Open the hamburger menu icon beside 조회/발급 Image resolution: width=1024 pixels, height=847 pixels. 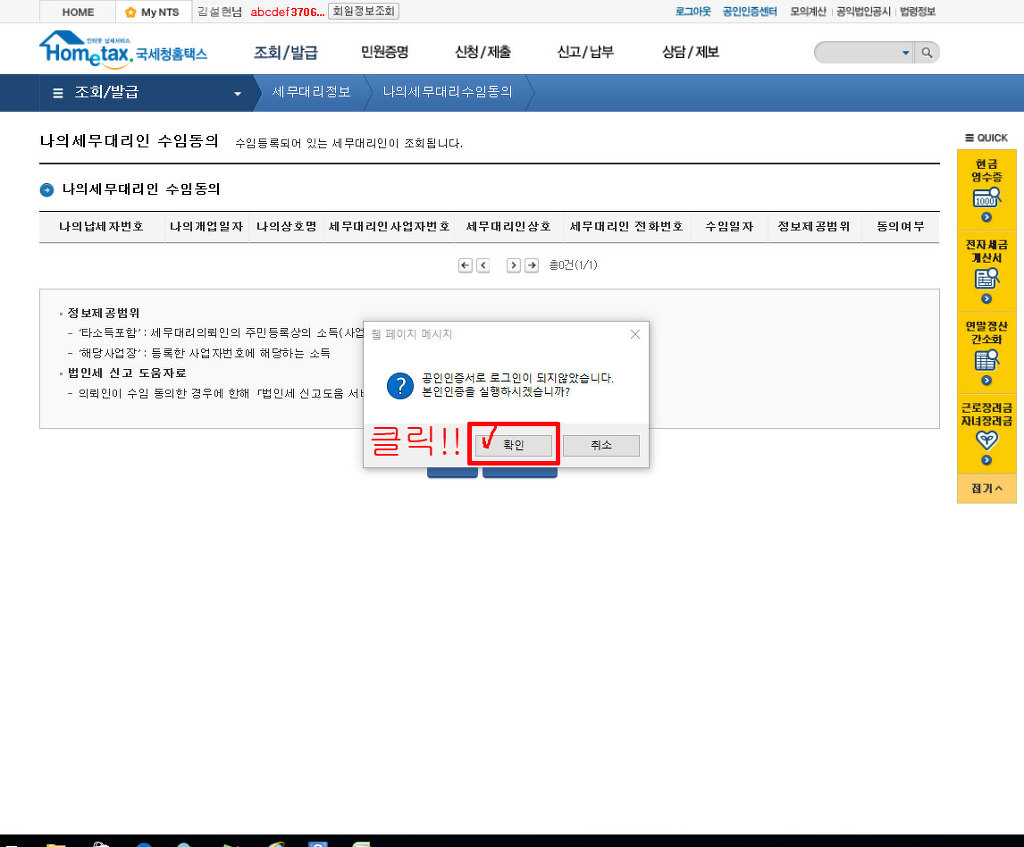pyautogui.click(x=58, y=93)
